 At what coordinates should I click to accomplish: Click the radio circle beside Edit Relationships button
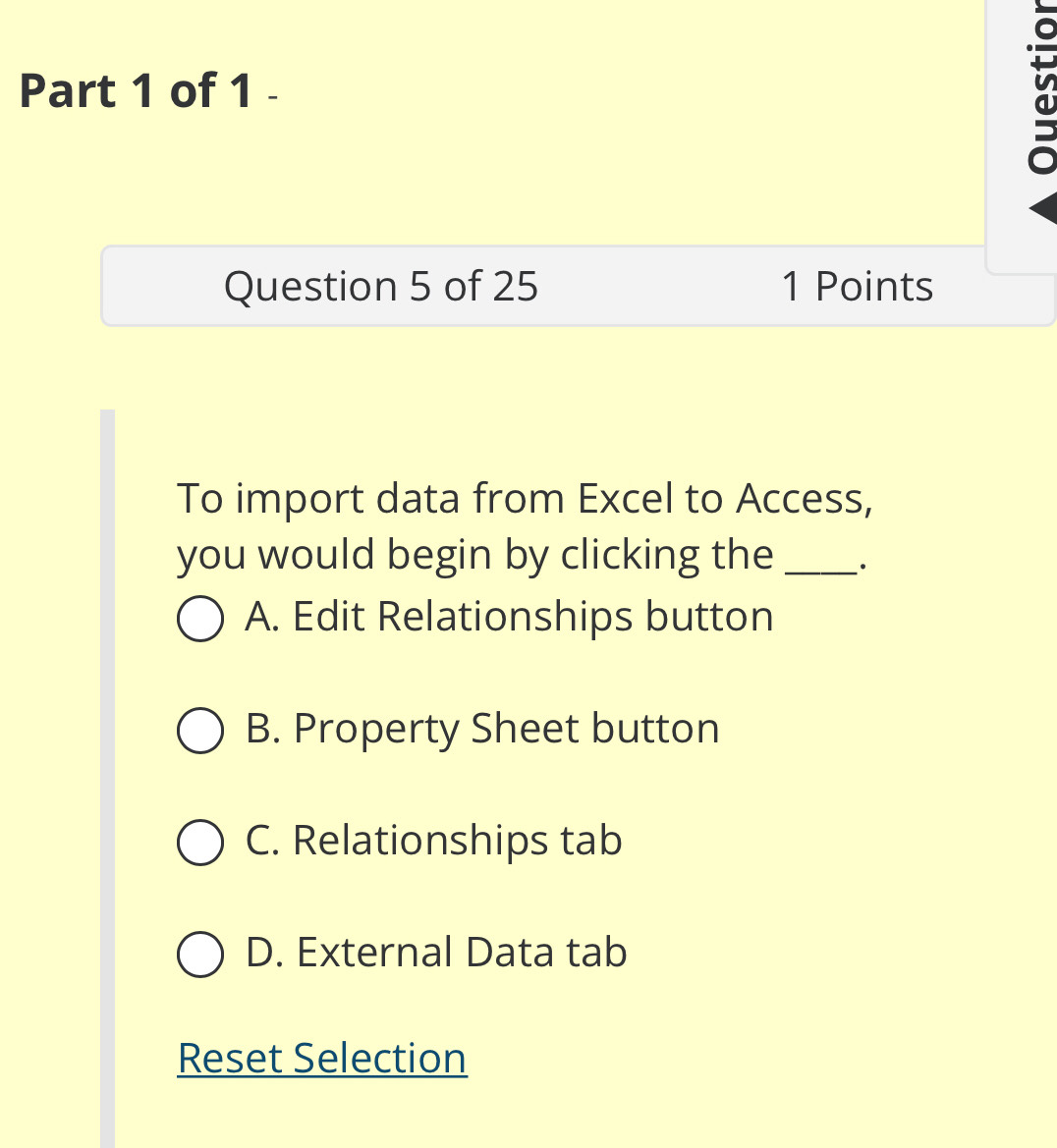(199, 619)
